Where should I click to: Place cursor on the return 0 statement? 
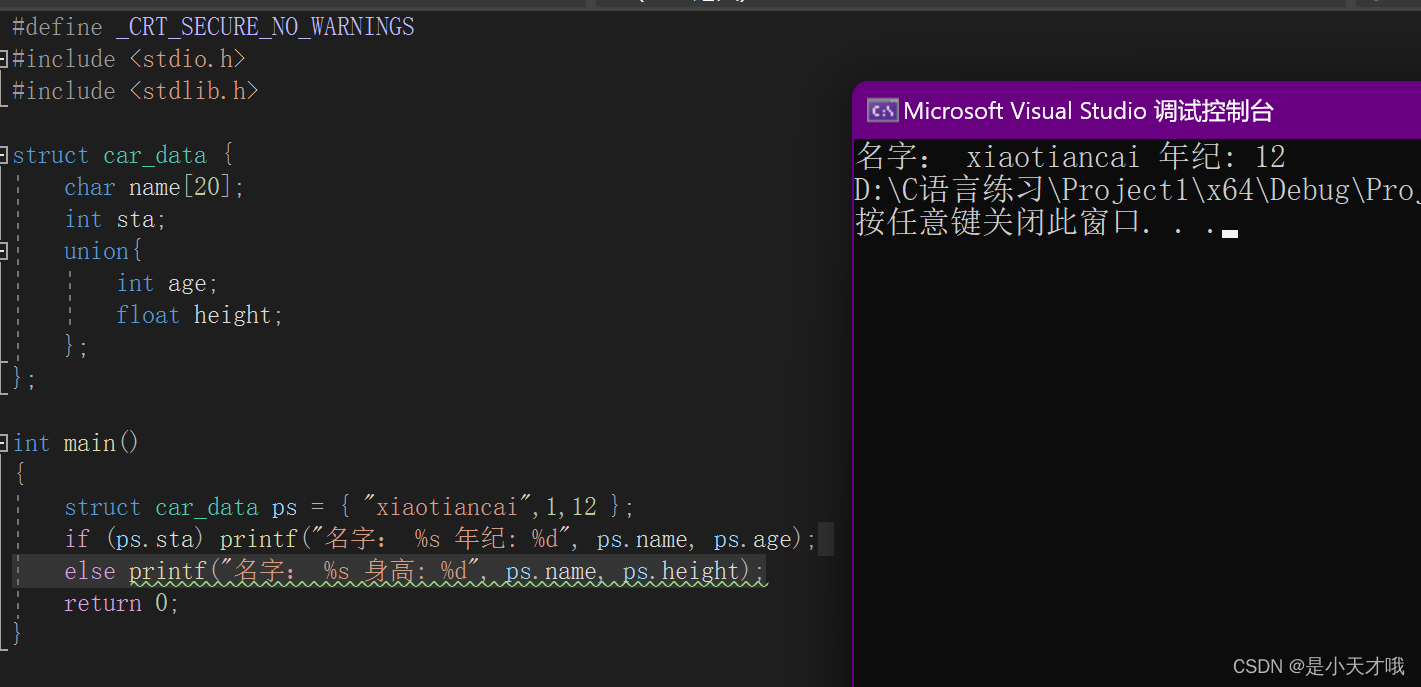click(x=120, y=603)
